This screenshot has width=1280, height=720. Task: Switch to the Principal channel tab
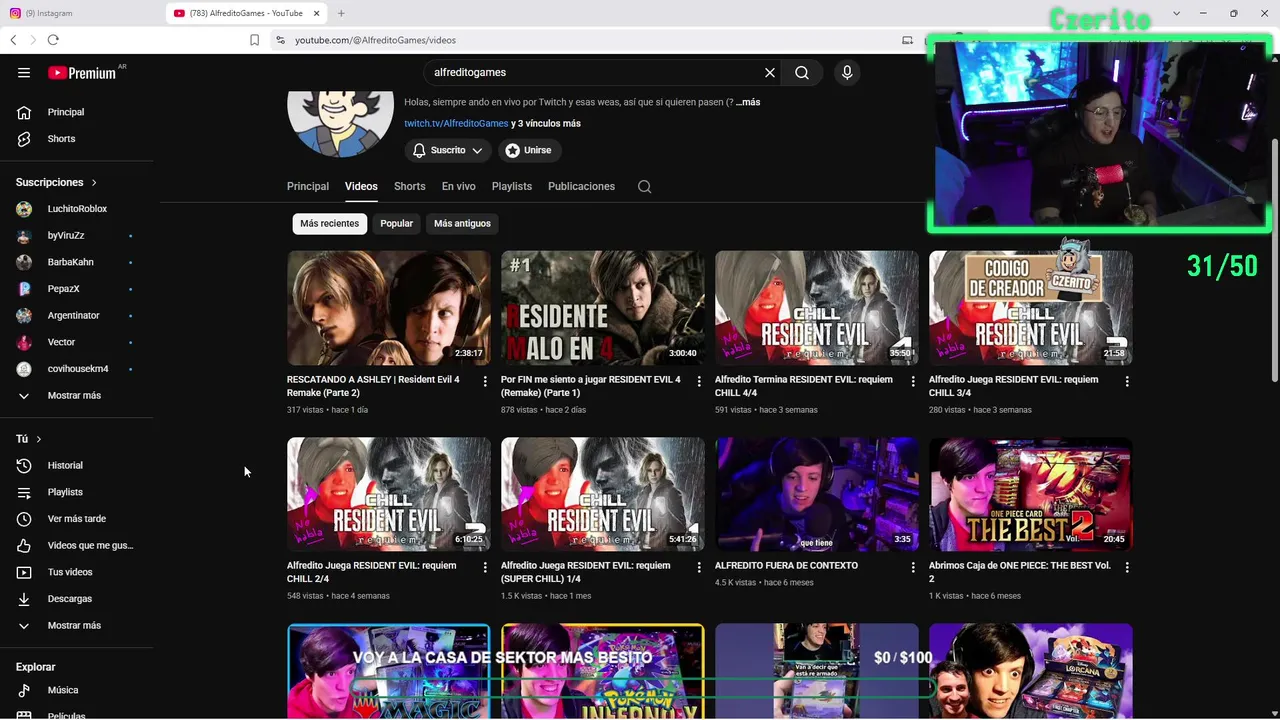click(308, 187)
